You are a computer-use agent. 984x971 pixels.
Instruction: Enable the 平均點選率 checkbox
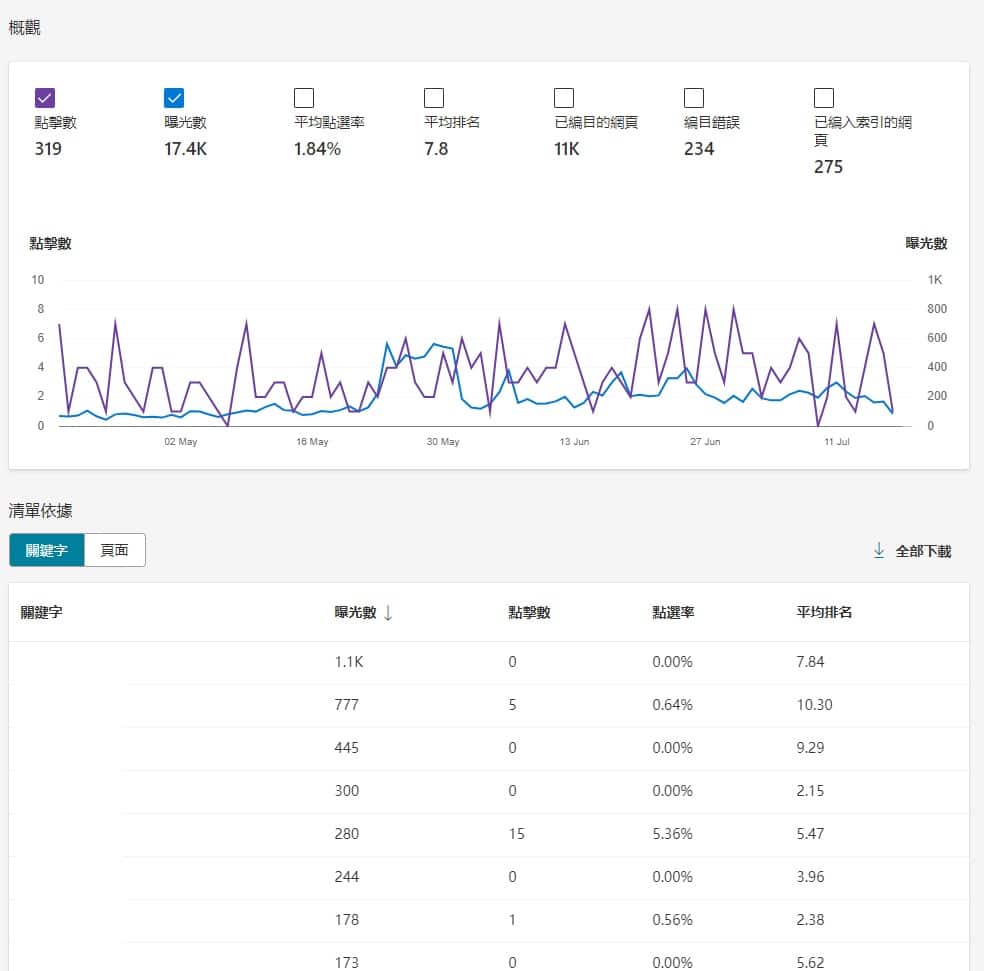pyautogui.click(x=304, y=97)
